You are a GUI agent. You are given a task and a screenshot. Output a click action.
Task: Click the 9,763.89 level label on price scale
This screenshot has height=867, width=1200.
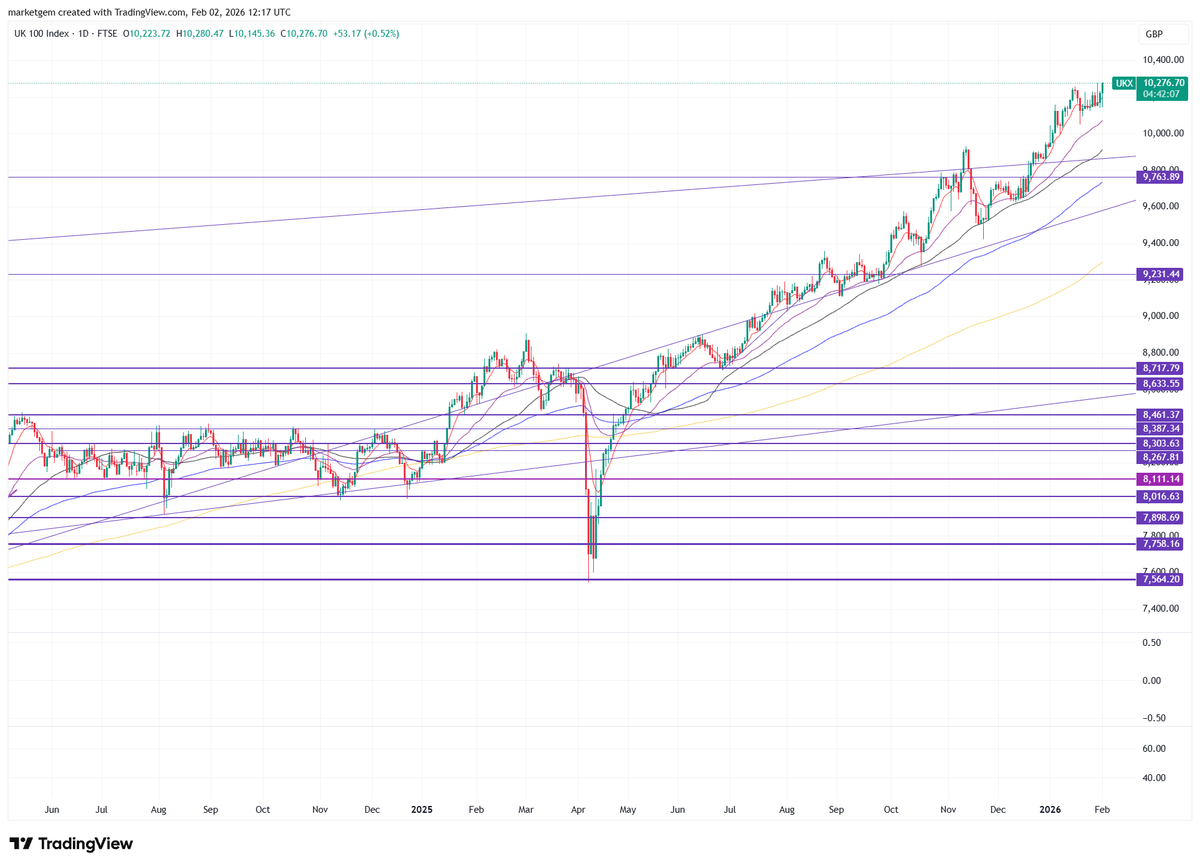(1160, 177)
